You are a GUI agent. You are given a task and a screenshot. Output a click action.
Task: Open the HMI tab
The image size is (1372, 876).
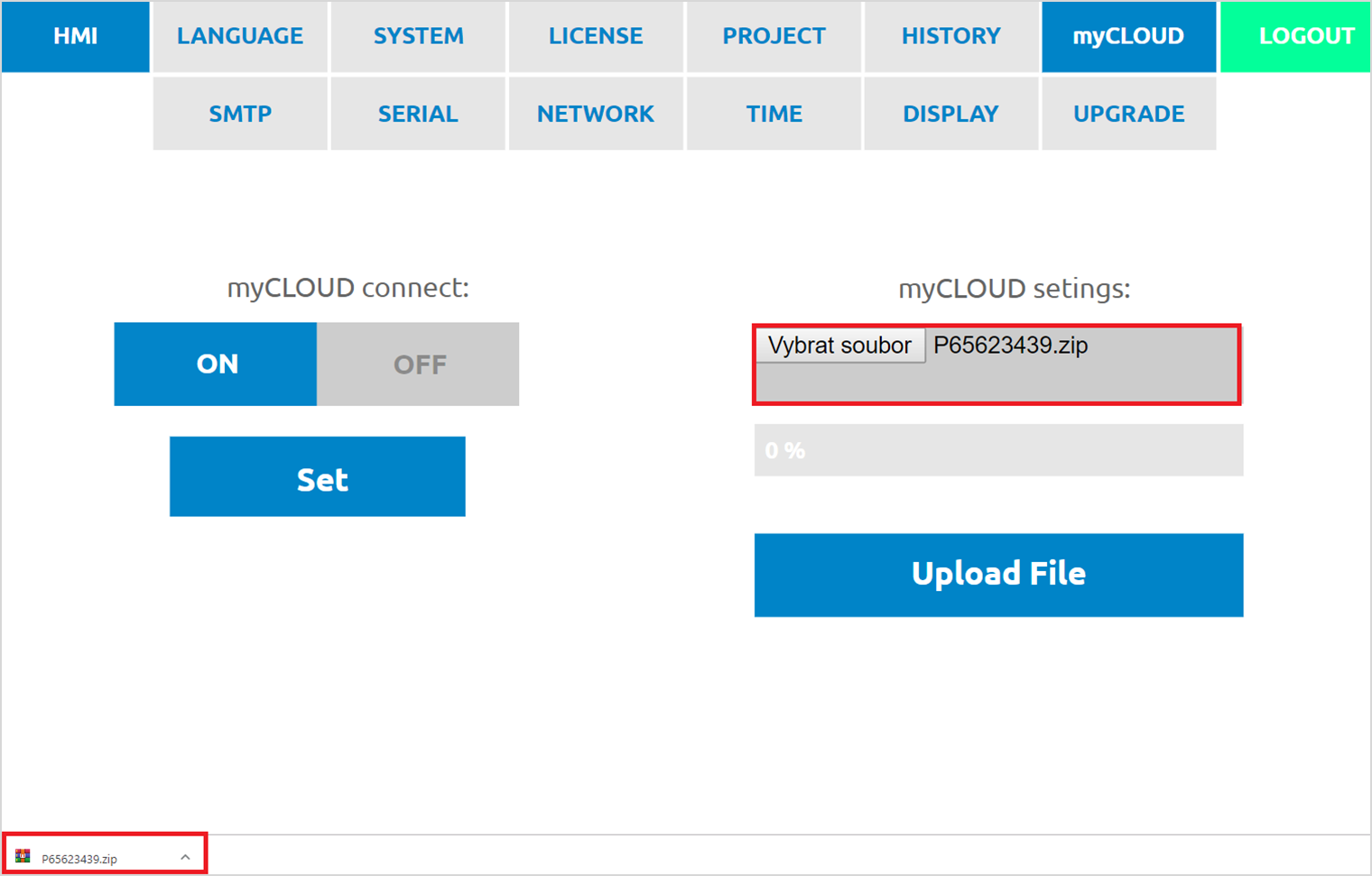pyautogui.click(x=76, y=36)
